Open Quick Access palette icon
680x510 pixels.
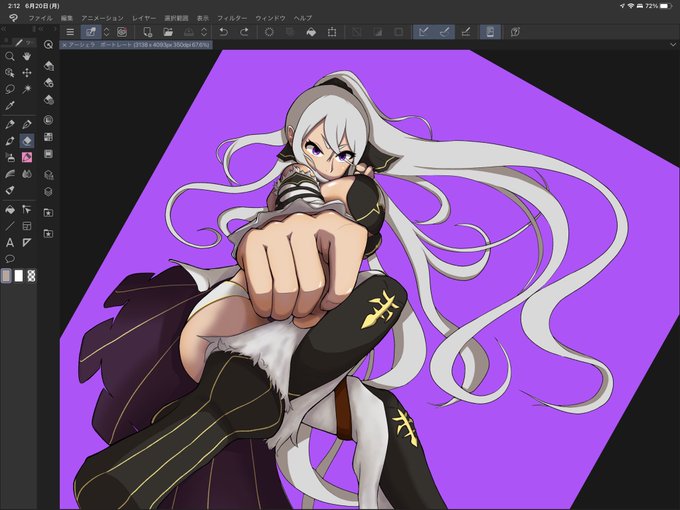[49, 44]
